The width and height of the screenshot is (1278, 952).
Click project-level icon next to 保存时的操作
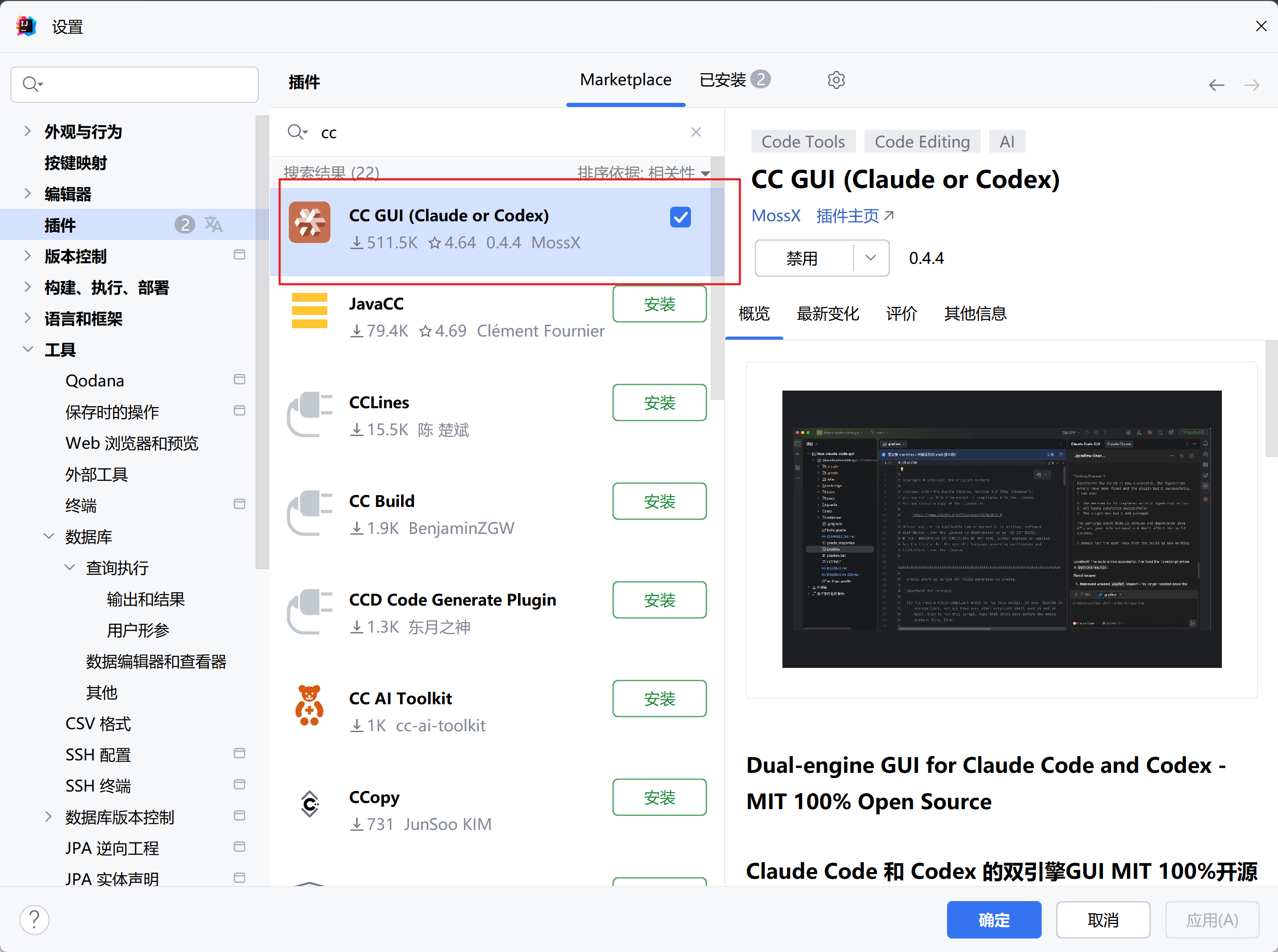239,410
